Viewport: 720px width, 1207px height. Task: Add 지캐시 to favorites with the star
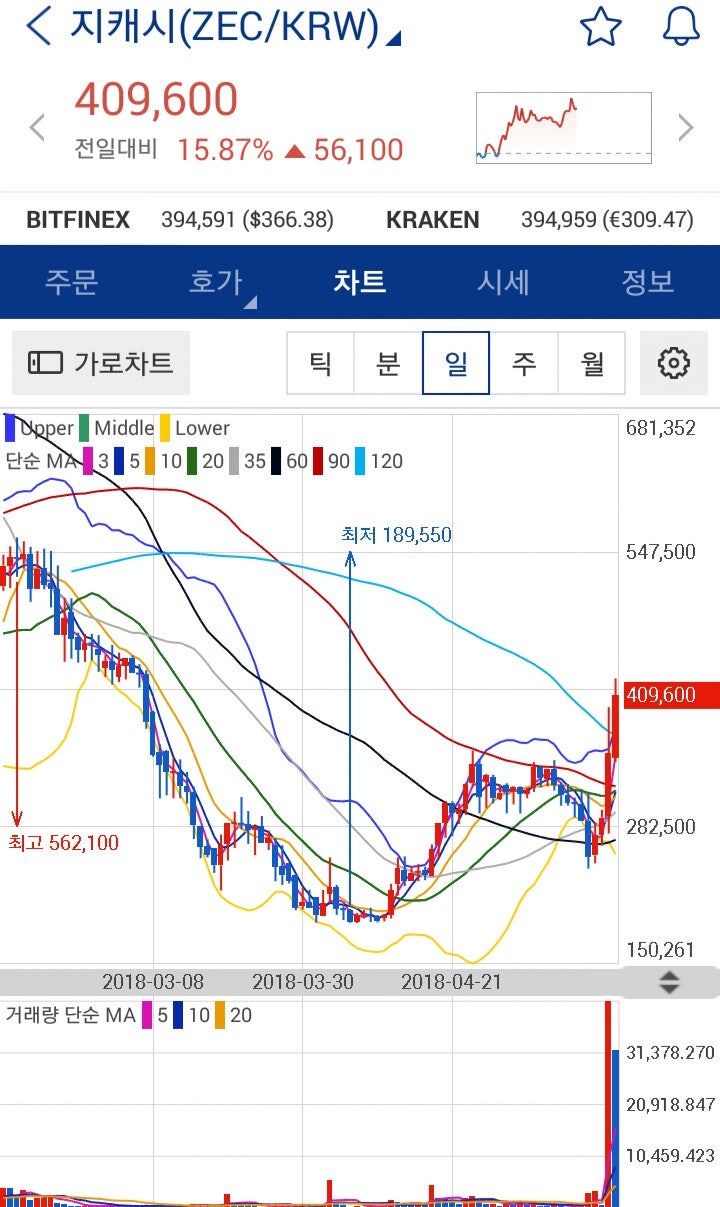(x=599, y=26)
